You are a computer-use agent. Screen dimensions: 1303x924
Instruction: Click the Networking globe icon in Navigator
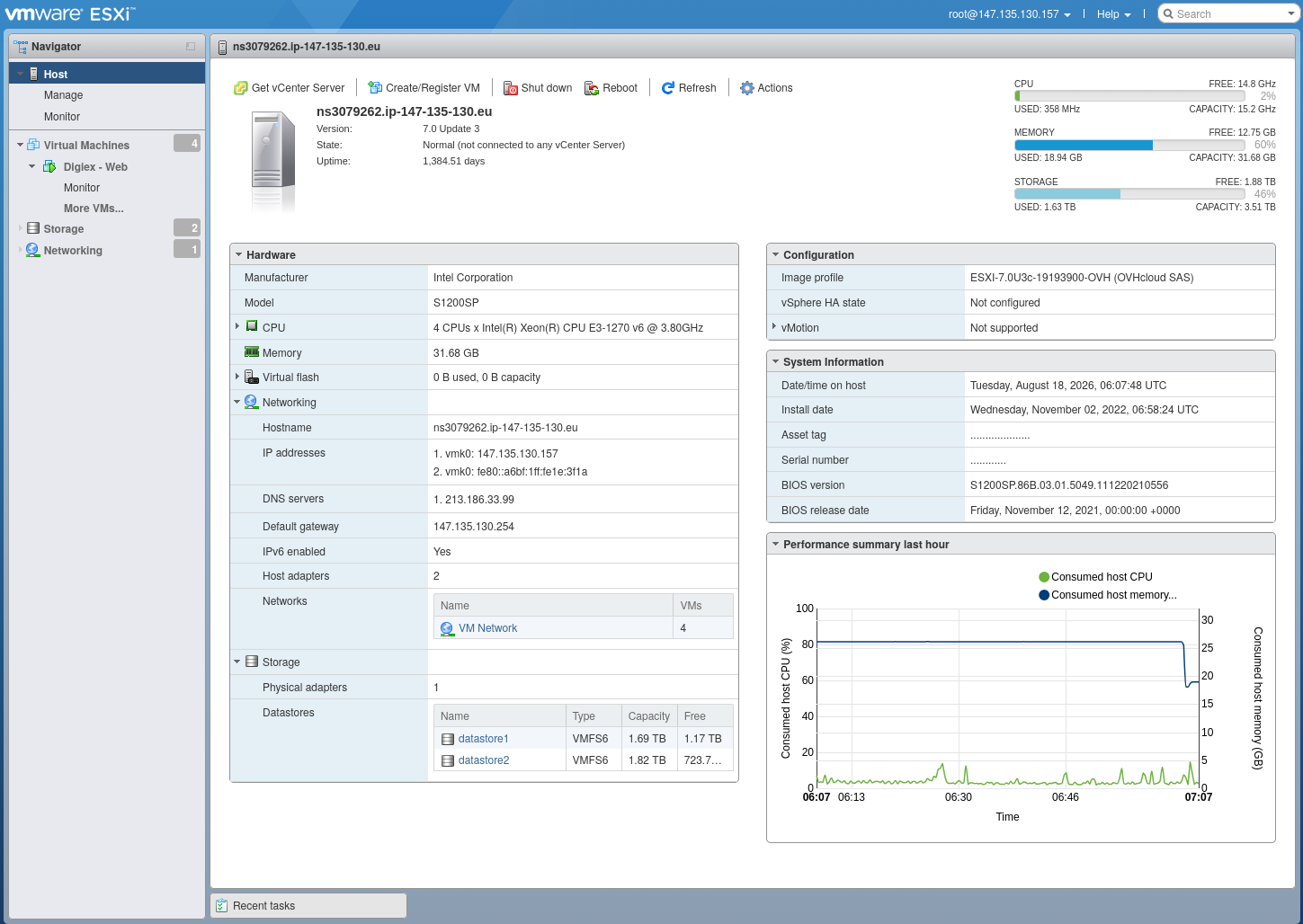(x=33, y=250)
